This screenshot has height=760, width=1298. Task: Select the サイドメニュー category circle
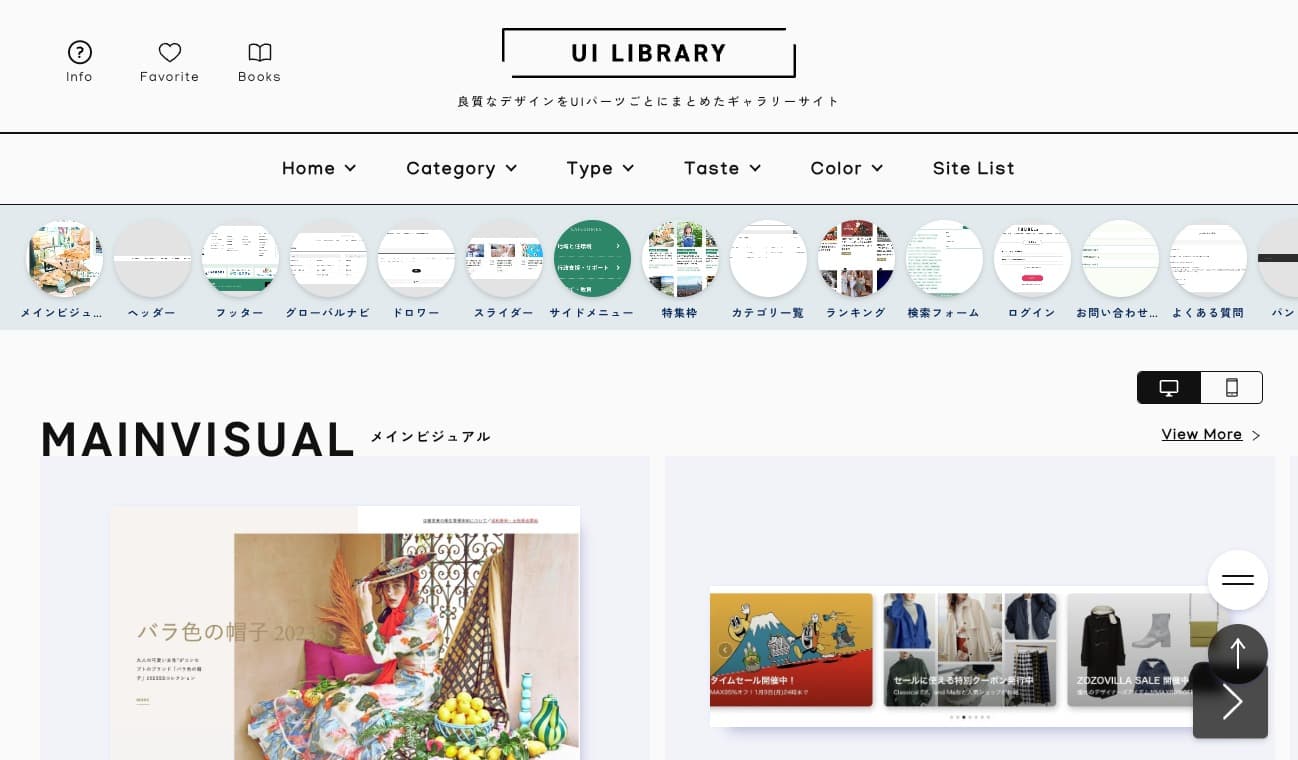pos(592,259)
